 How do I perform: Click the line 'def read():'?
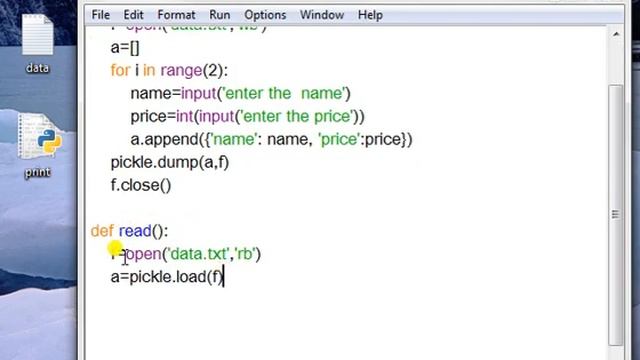click(129, 231)
